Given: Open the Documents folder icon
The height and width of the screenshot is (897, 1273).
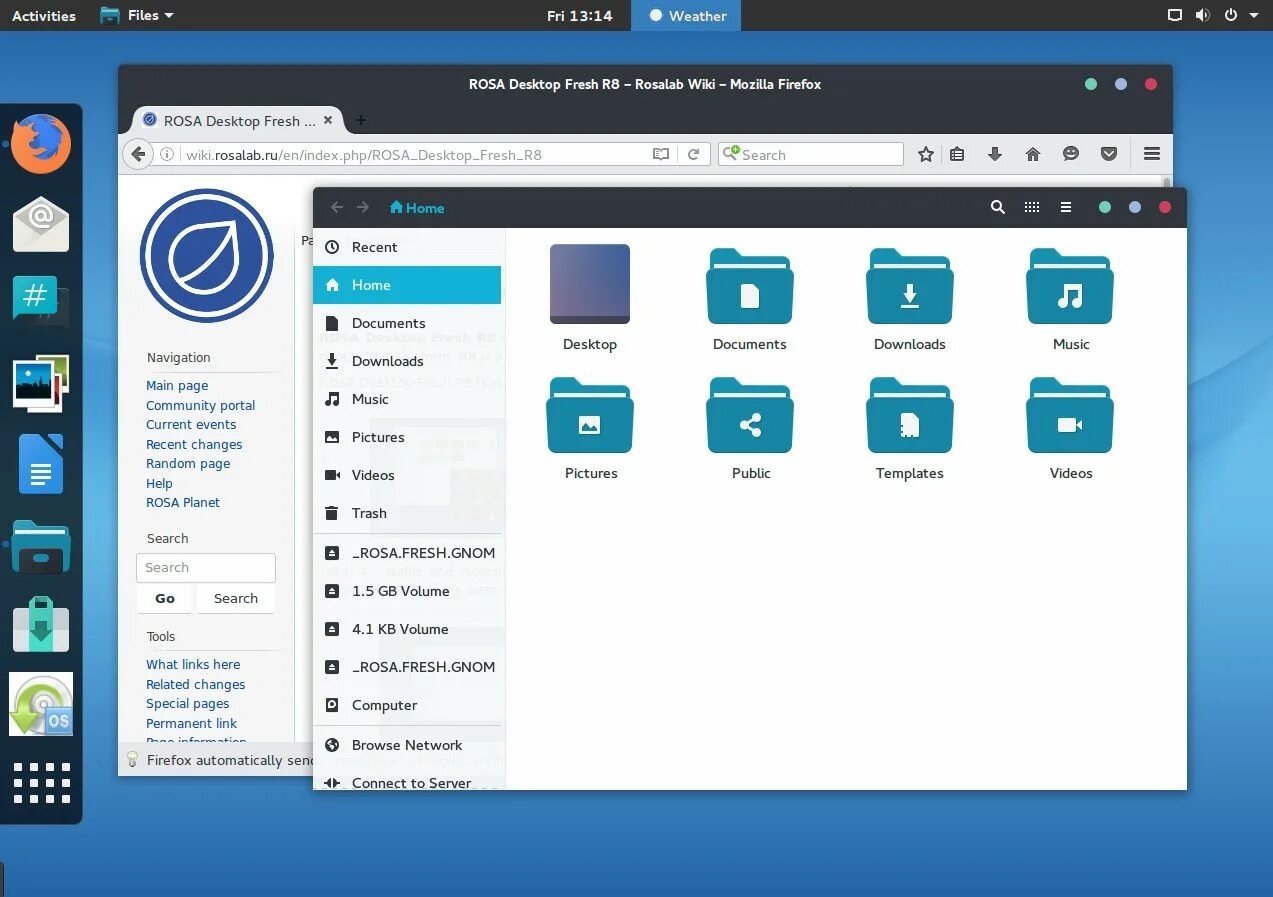Looking at the screenshot, I should click(750, 287).
